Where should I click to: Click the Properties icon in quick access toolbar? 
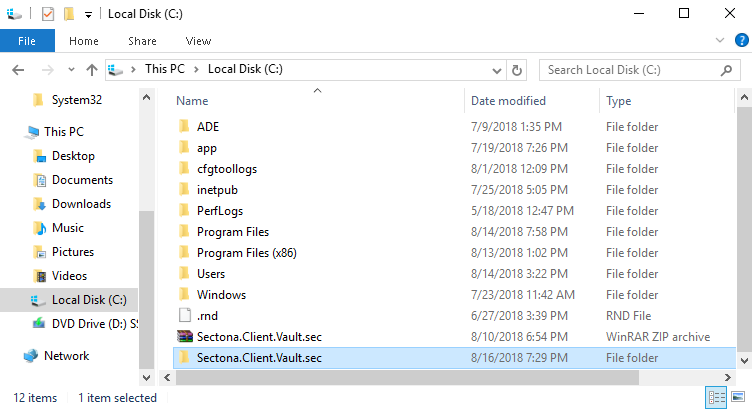[47, 14]
